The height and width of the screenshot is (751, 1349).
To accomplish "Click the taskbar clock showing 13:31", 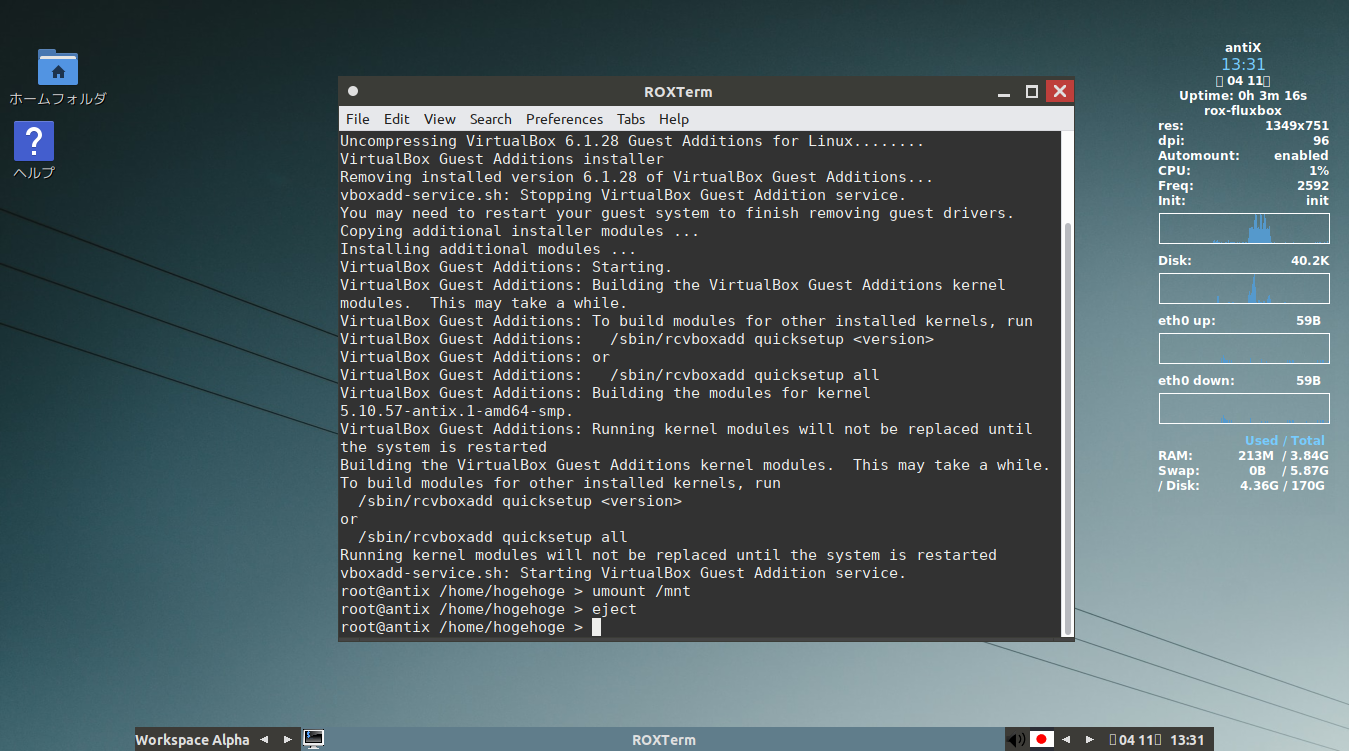I will 1187,740.
